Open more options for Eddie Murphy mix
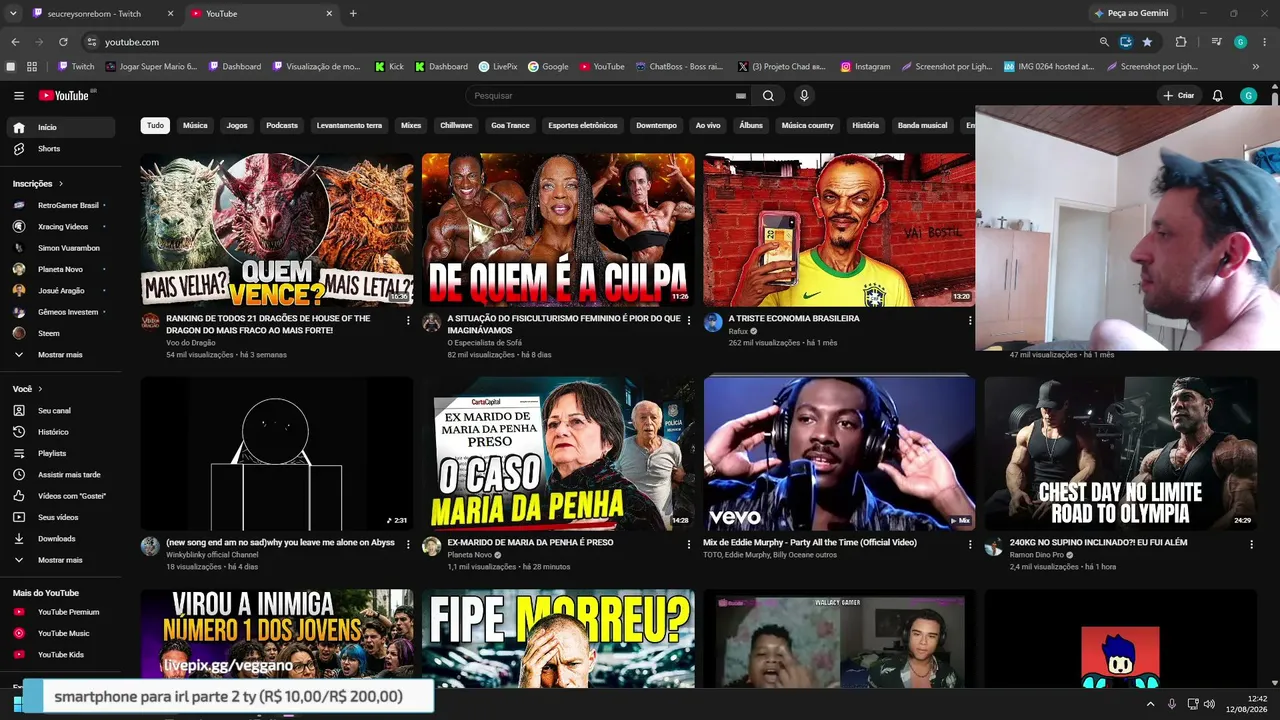This screenshot has height=720, width=1280. (x=970, y=545)
